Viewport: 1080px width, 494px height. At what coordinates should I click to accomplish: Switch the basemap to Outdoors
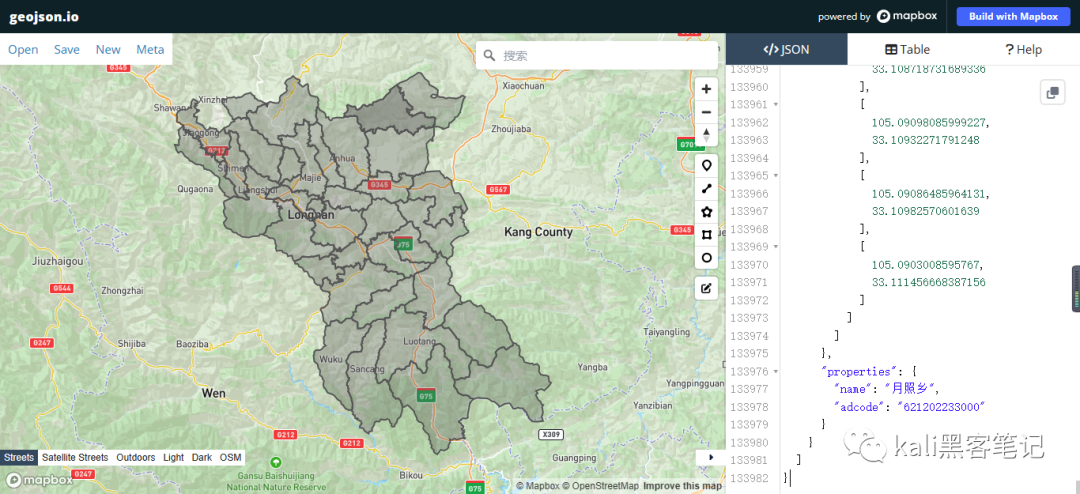click(136, 457)
